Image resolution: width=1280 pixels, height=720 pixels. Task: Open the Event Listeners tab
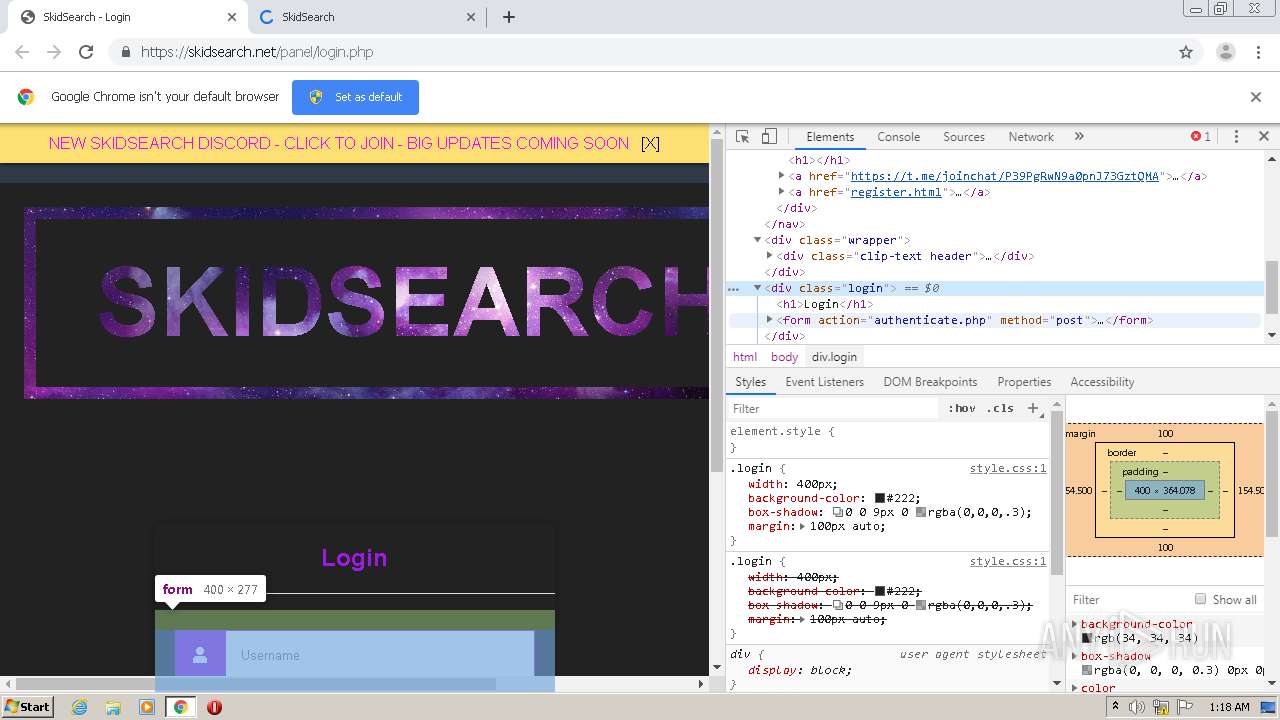click(824, 382)
